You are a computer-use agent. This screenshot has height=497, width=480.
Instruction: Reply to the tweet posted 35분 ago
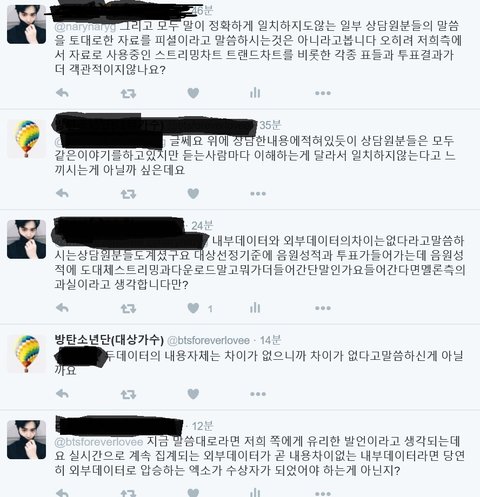tap(62, 193)
